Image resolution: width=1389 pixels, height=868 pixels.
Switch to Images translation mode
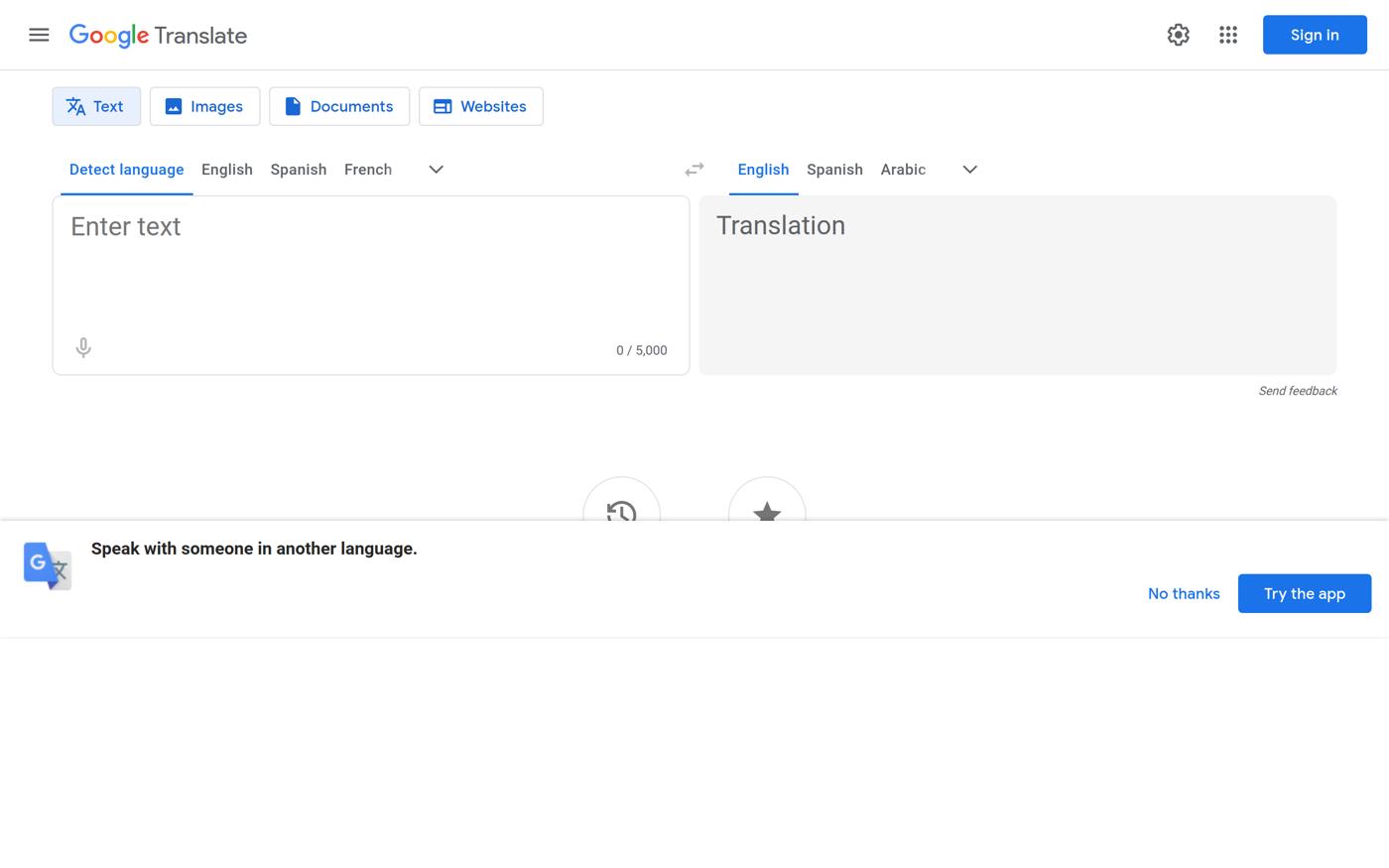[204, 106]
